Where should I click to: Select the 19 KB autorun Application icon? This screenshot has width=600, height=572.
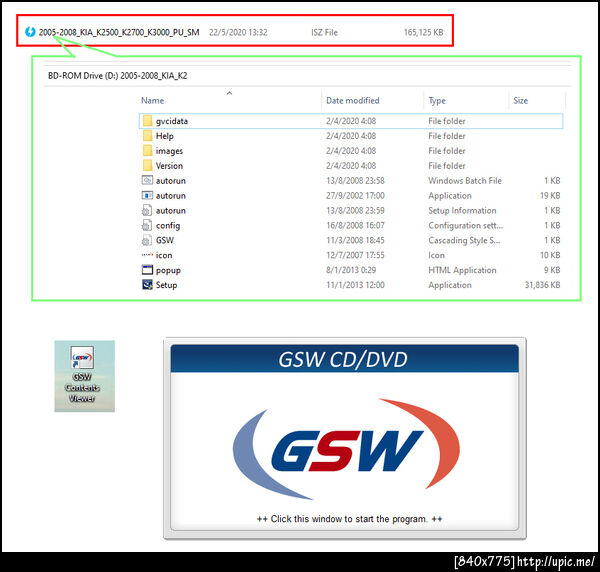pos(147,196)
